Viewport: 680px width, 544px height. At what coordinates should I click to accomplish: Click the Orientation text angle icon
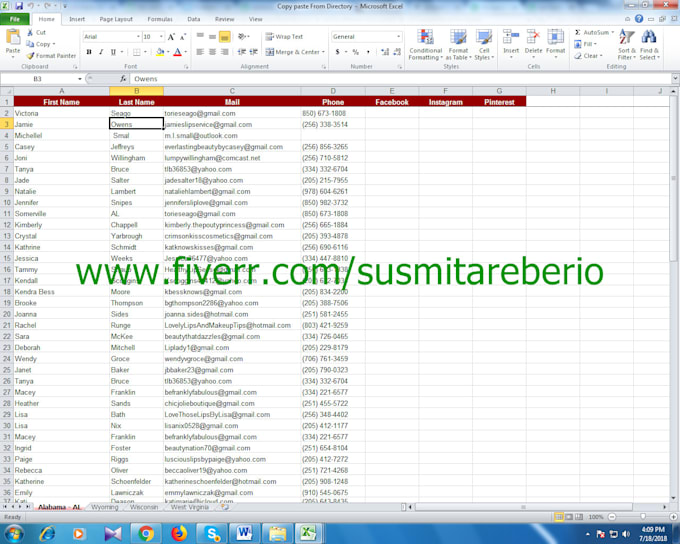(242, 36)
